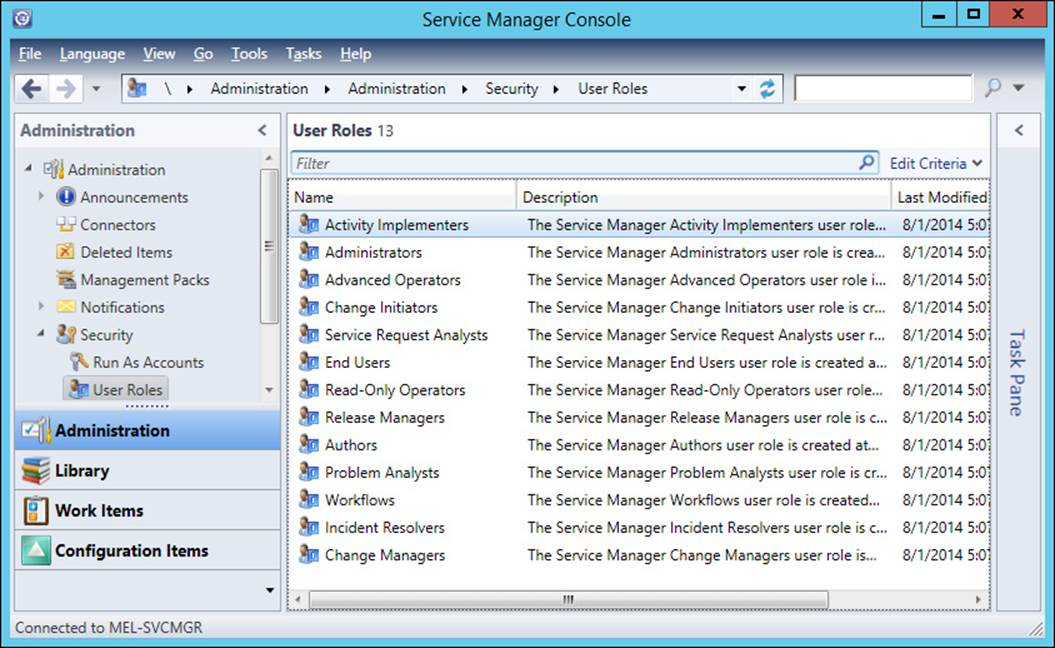Viewport: 1055px width, 648px height.
Task: Open the Language menu
Action: coord(92,53)
